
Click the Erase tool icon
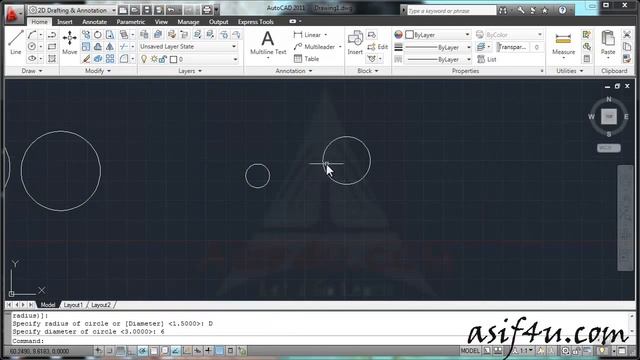tap(86, 59)
